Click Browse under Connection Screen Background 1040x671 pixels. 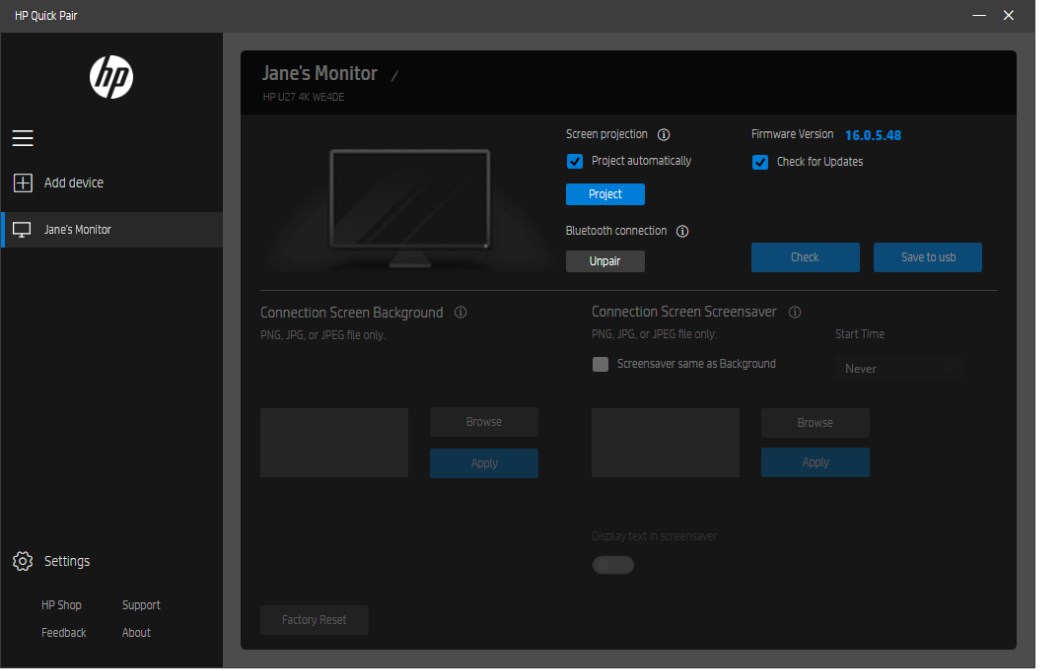click(x=485, y=423)
